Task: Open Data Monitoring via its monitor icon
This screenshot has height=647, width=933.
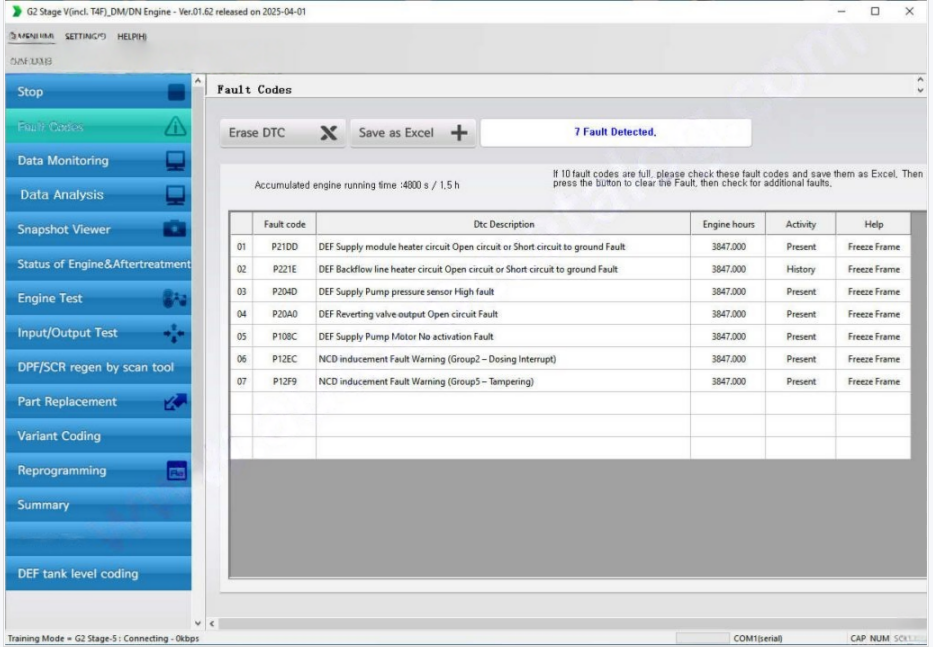Action: [175, 161]
